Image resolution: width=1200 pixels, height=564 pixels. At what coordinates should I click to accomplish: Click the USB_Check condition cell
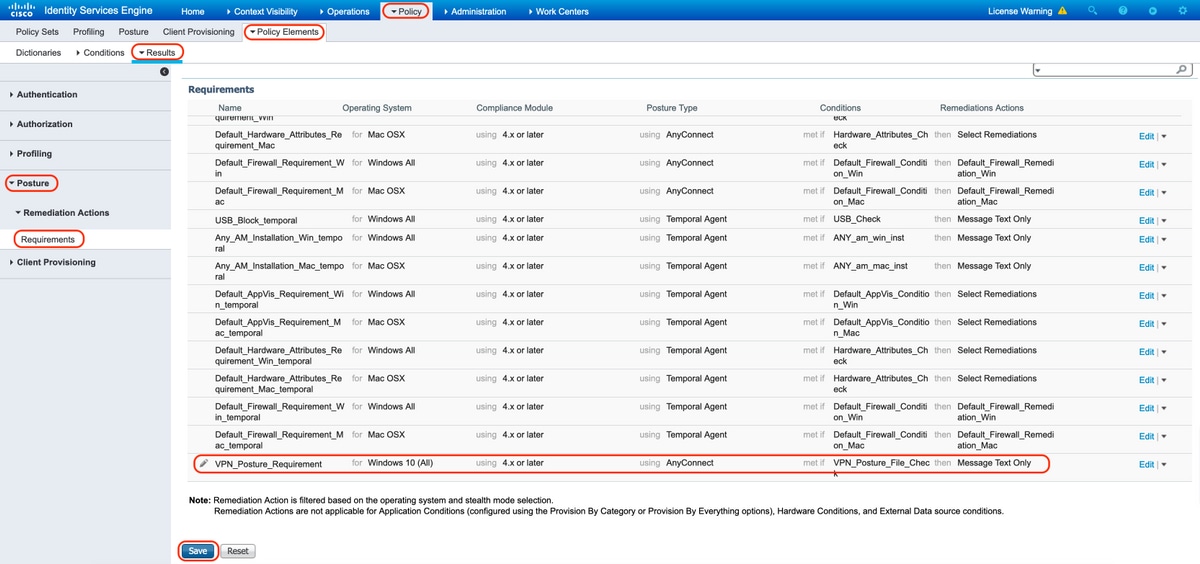tap(857, 219)
